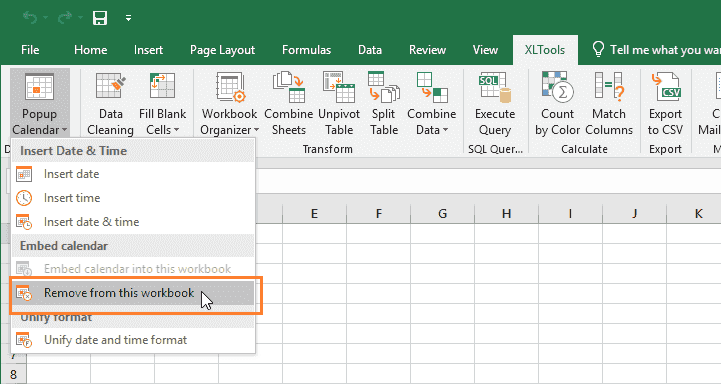Open the Page Layout tab
This screenshot has width=721, height=384.
[223, 50]
